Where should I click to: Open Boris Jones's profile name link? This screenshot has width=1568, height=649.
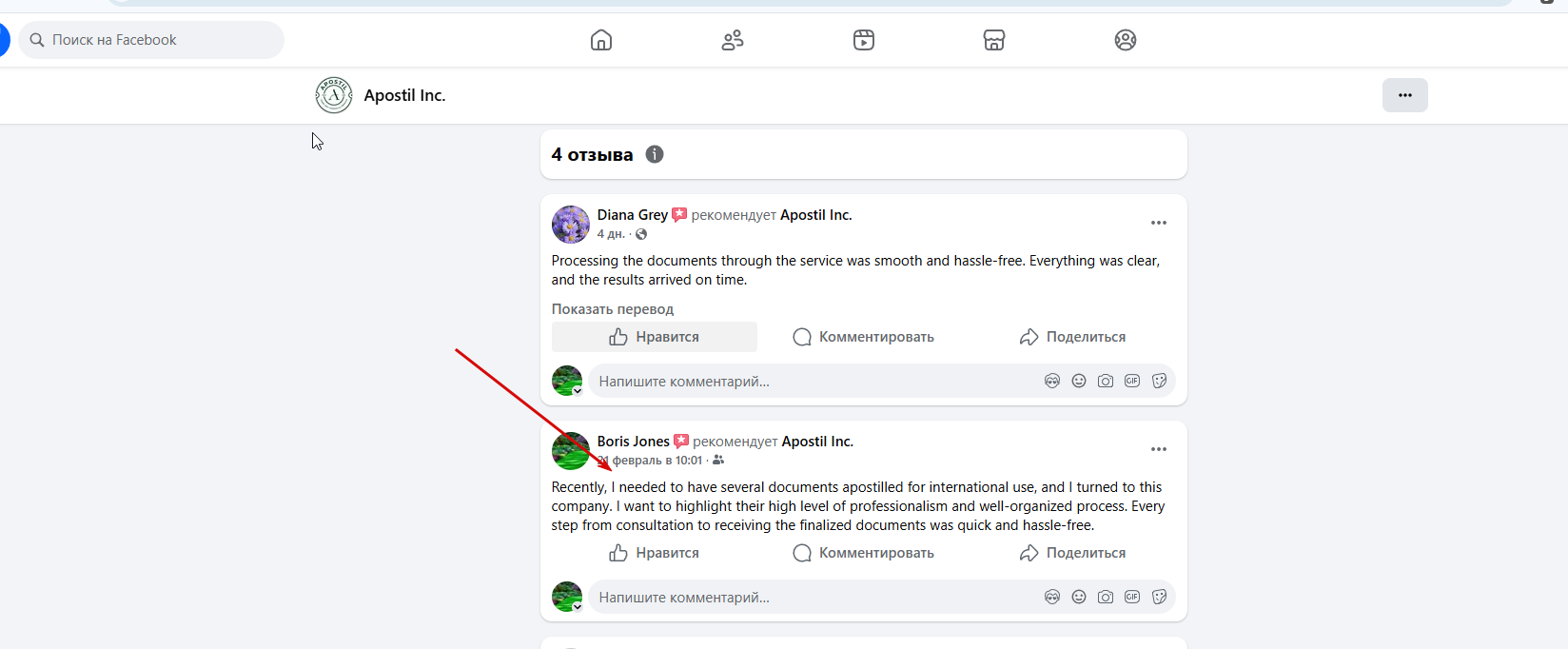click(x=634, y=442)
